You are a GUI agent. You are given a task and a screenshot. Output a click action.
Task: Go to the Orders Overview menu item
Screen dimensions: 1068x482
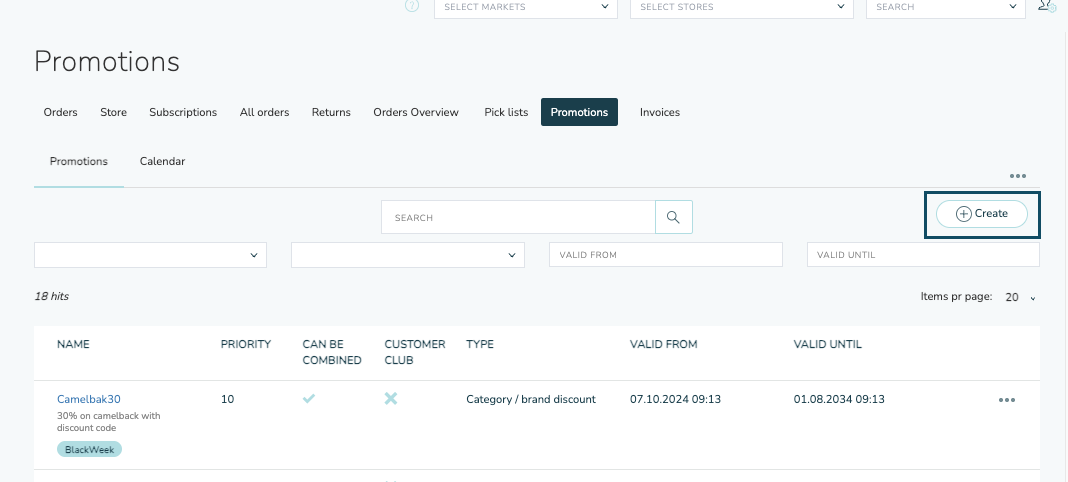pos(415,112)
